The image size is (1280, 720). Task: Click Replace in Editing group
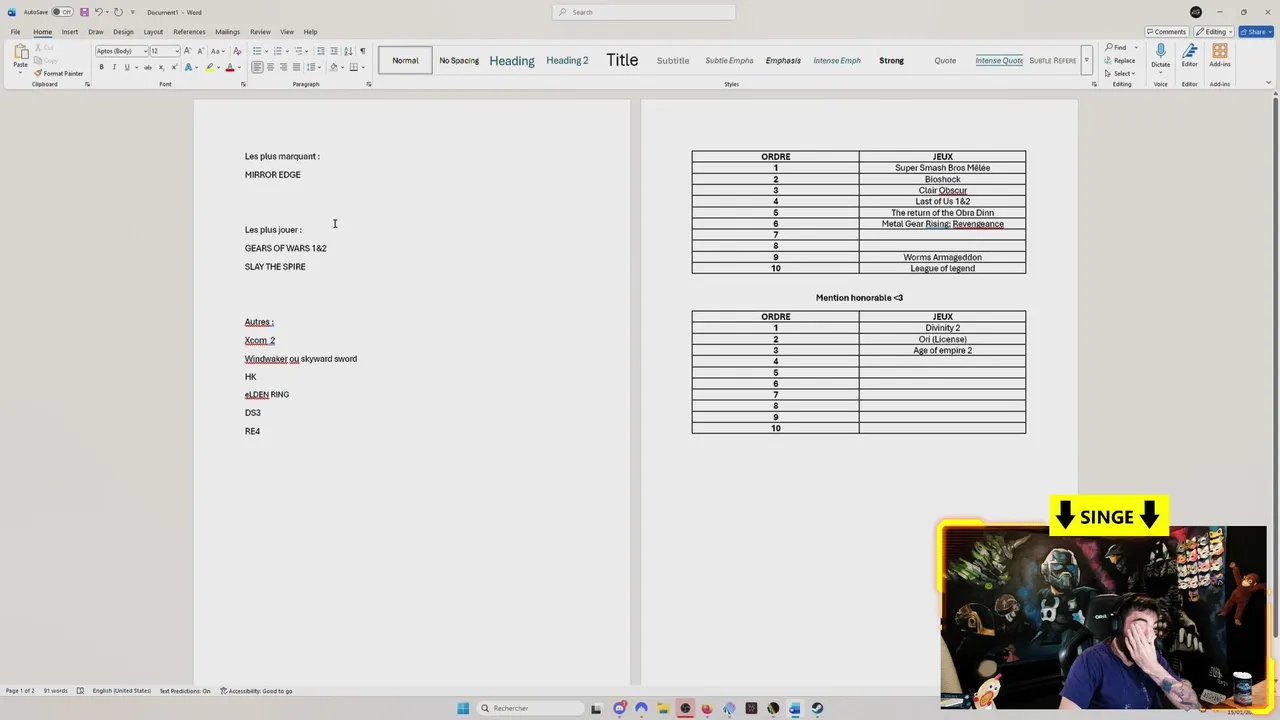(x=1120, y=60)
